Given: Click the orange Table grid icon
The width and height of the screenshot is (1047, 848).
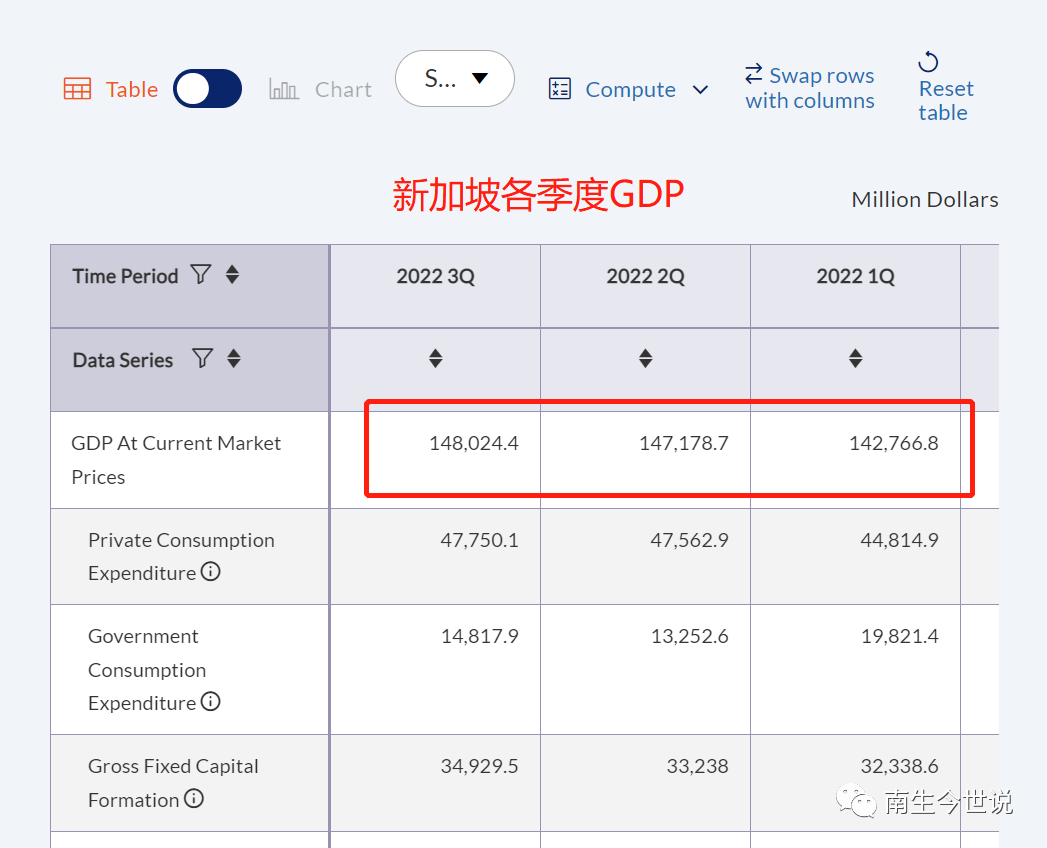Looking at the screenshot, I should click(x=77, y=89).
